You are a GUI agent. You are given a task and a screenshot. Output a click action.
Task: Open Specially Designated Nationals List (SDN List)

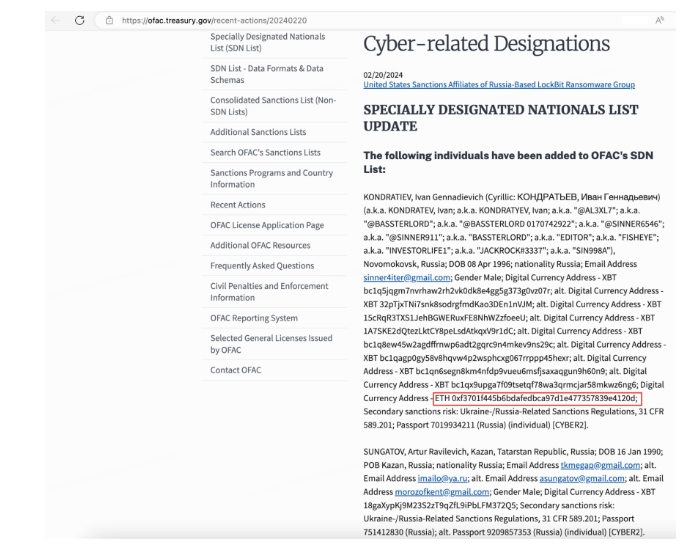pos(268,42)
